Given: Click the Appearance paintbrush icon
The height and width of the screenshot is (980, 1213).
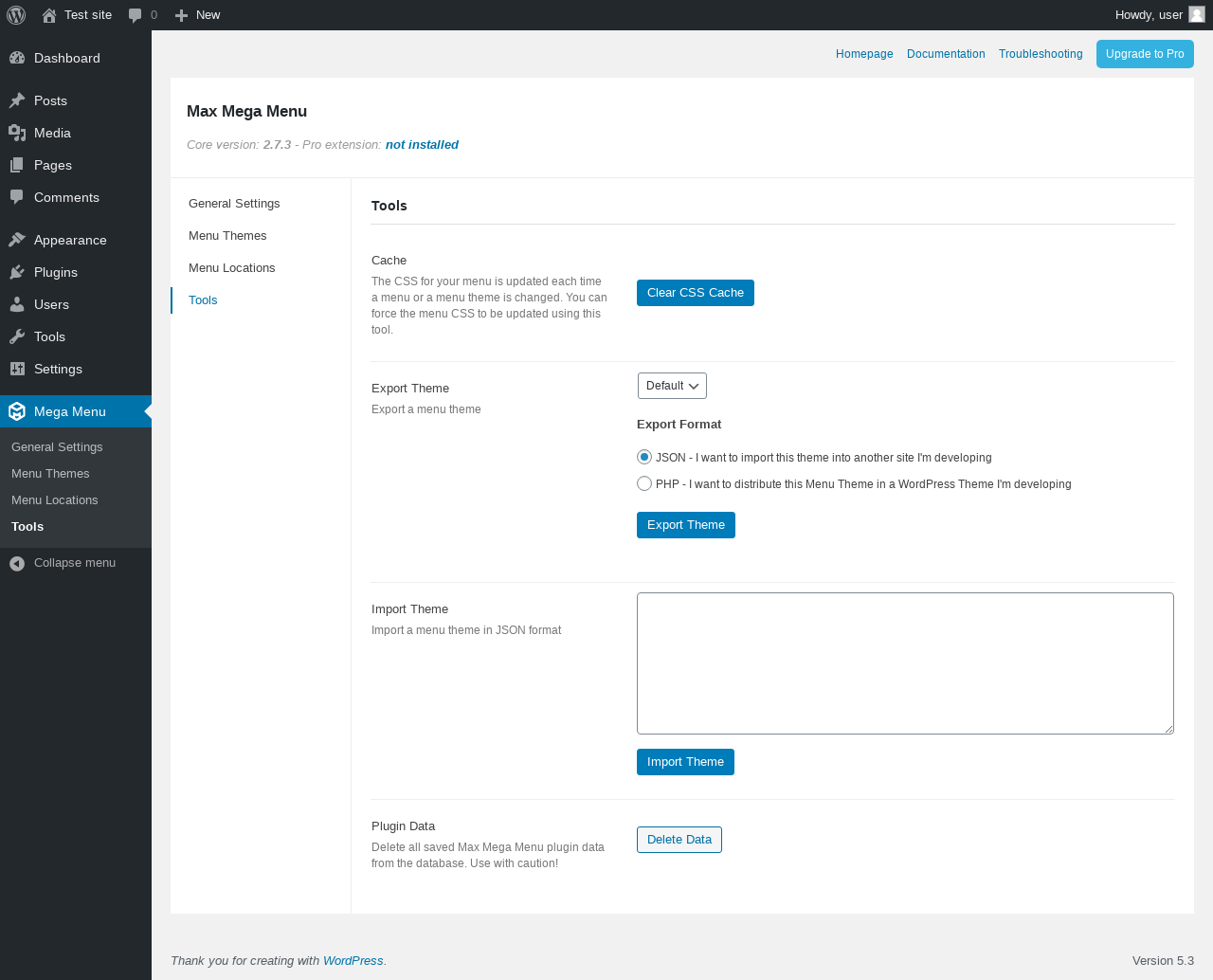Looking at the screenshot, I should tap(17, 240).
